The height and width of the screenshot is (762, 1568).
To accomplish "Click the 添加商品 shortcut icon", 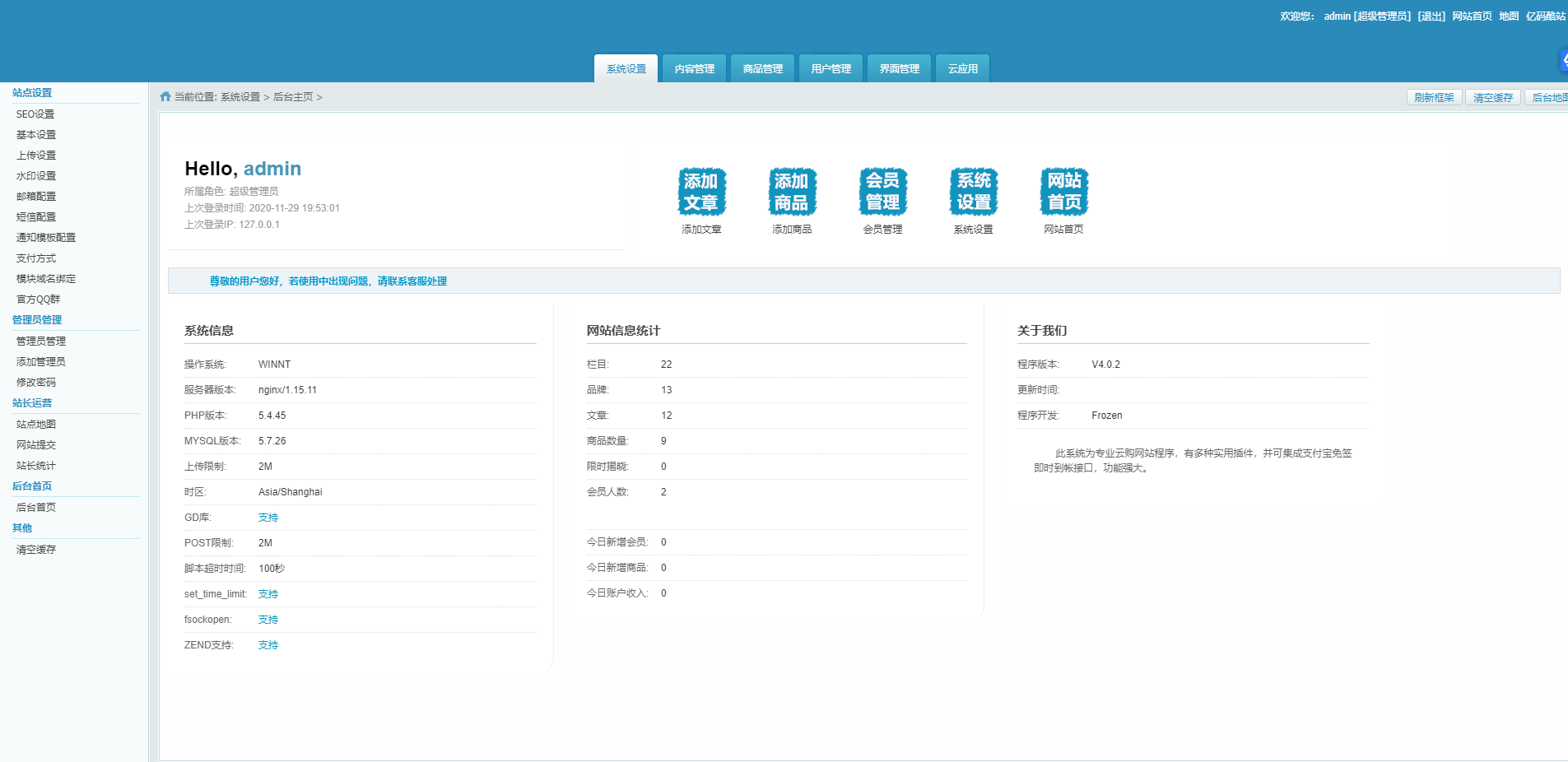I will pyautogui.click(x=792, y=192).
